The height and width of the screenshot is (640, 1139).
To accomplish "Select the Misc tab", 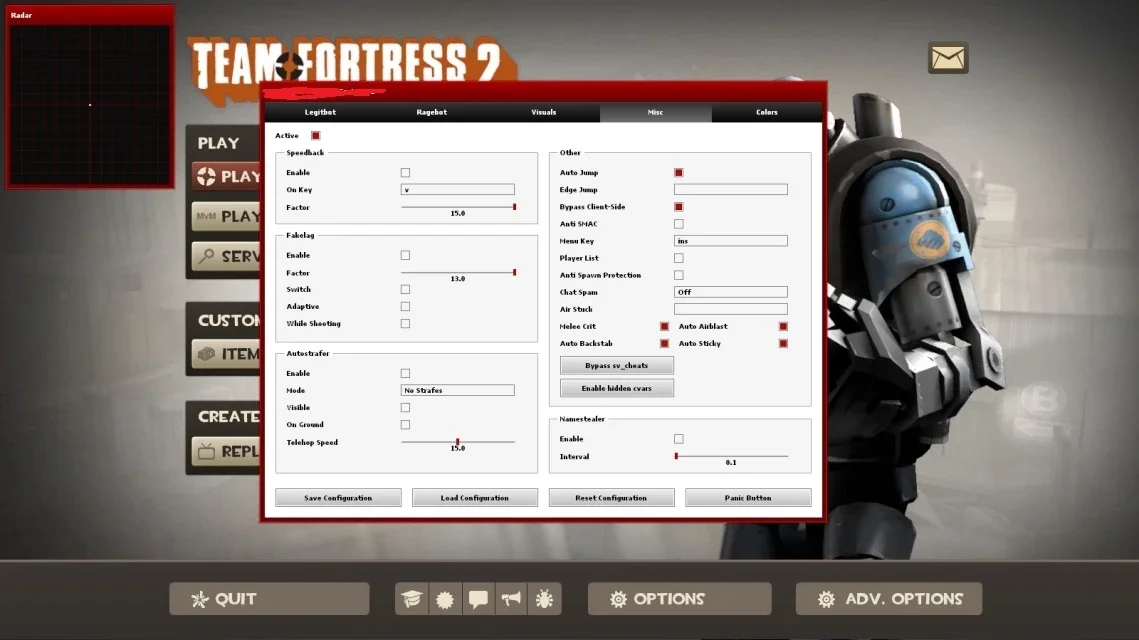I will tap(655, 112).
